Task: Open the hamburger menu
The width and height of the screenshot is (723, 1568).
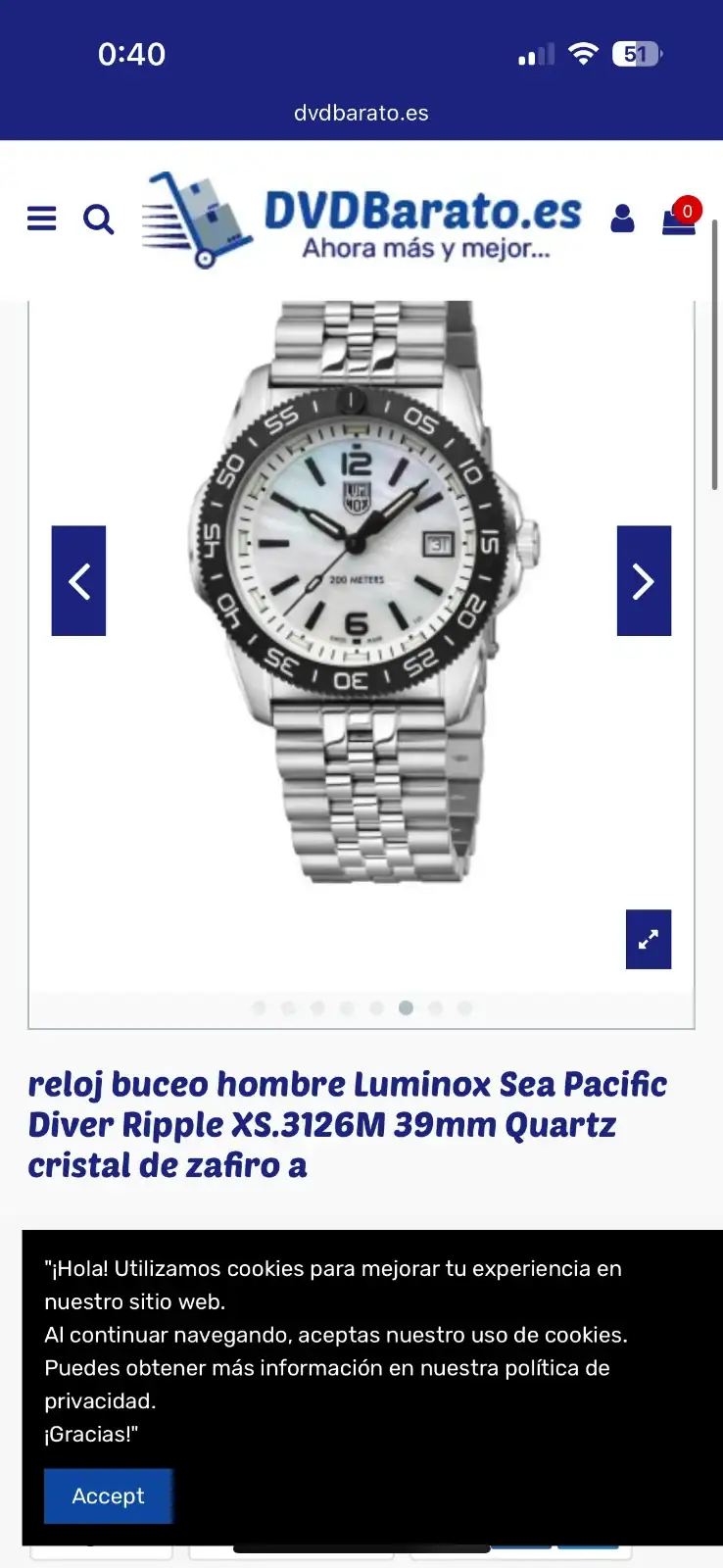Action: (x=41, y=219)
